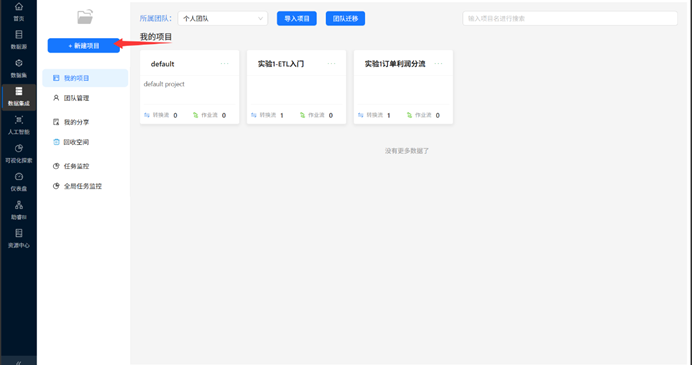692x365 pixels.
Task: Open 数据集 dataset section
Action: tap(19, 68)
